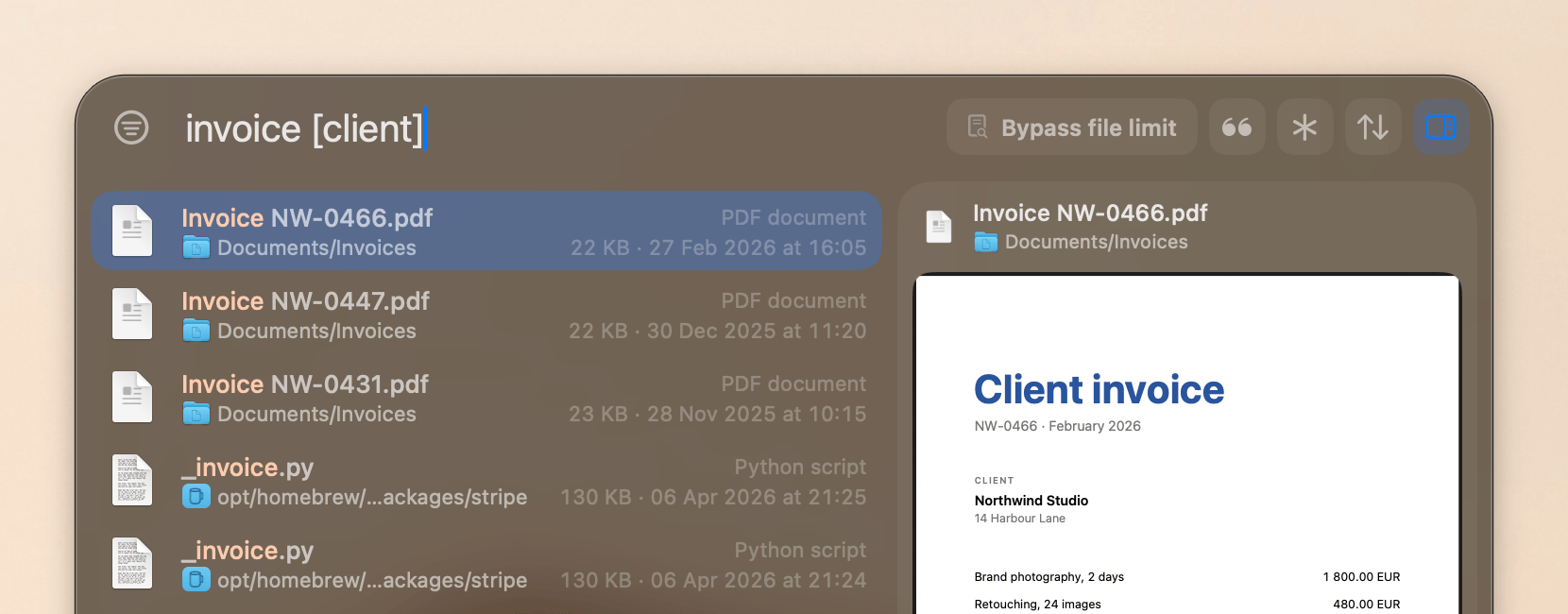
Task: Click the "480.00 EUR" amount in preview
Action: [1367, 605]
